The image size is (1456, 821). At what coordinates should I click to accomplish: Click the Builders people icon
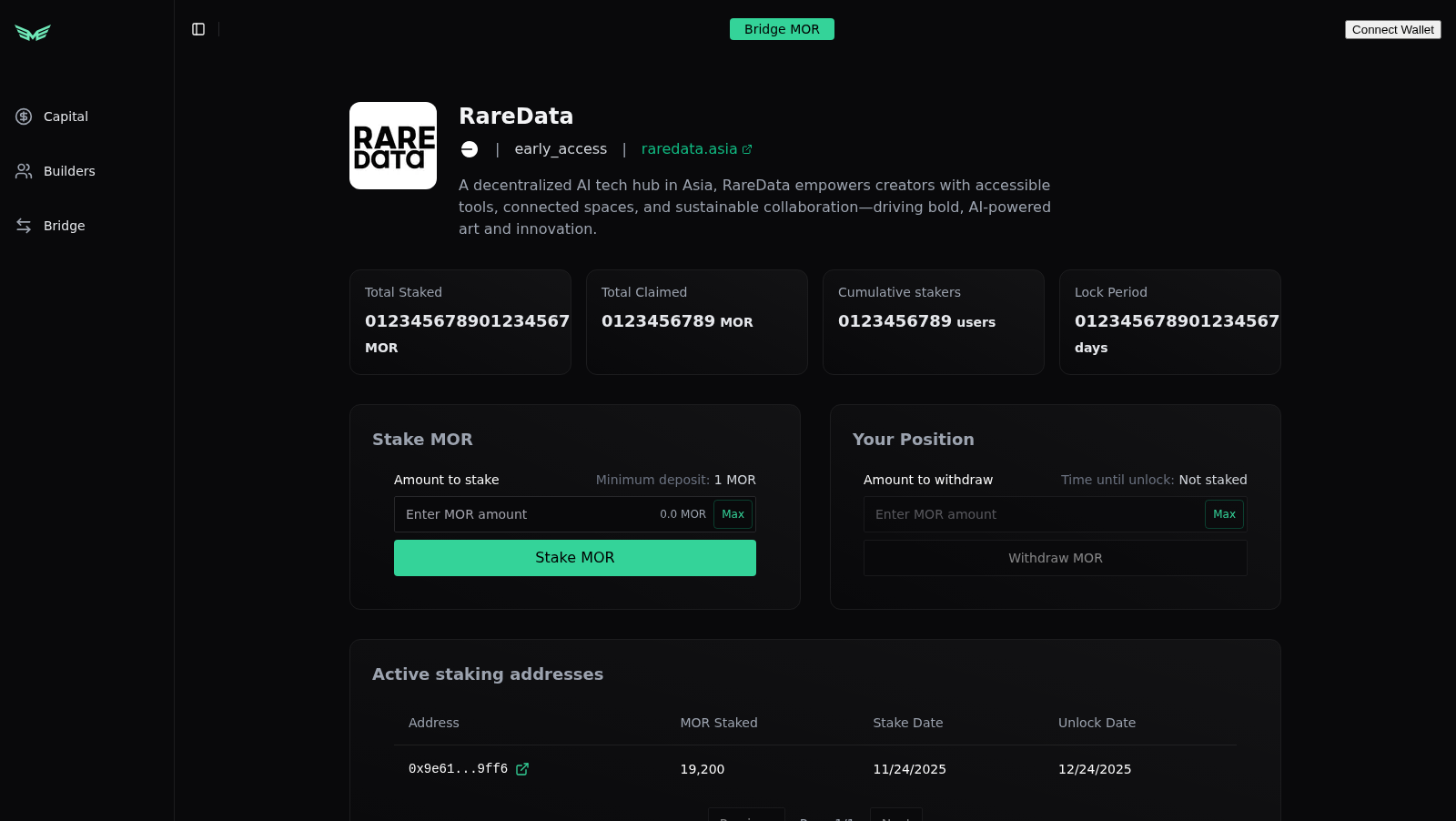(24, 171)
